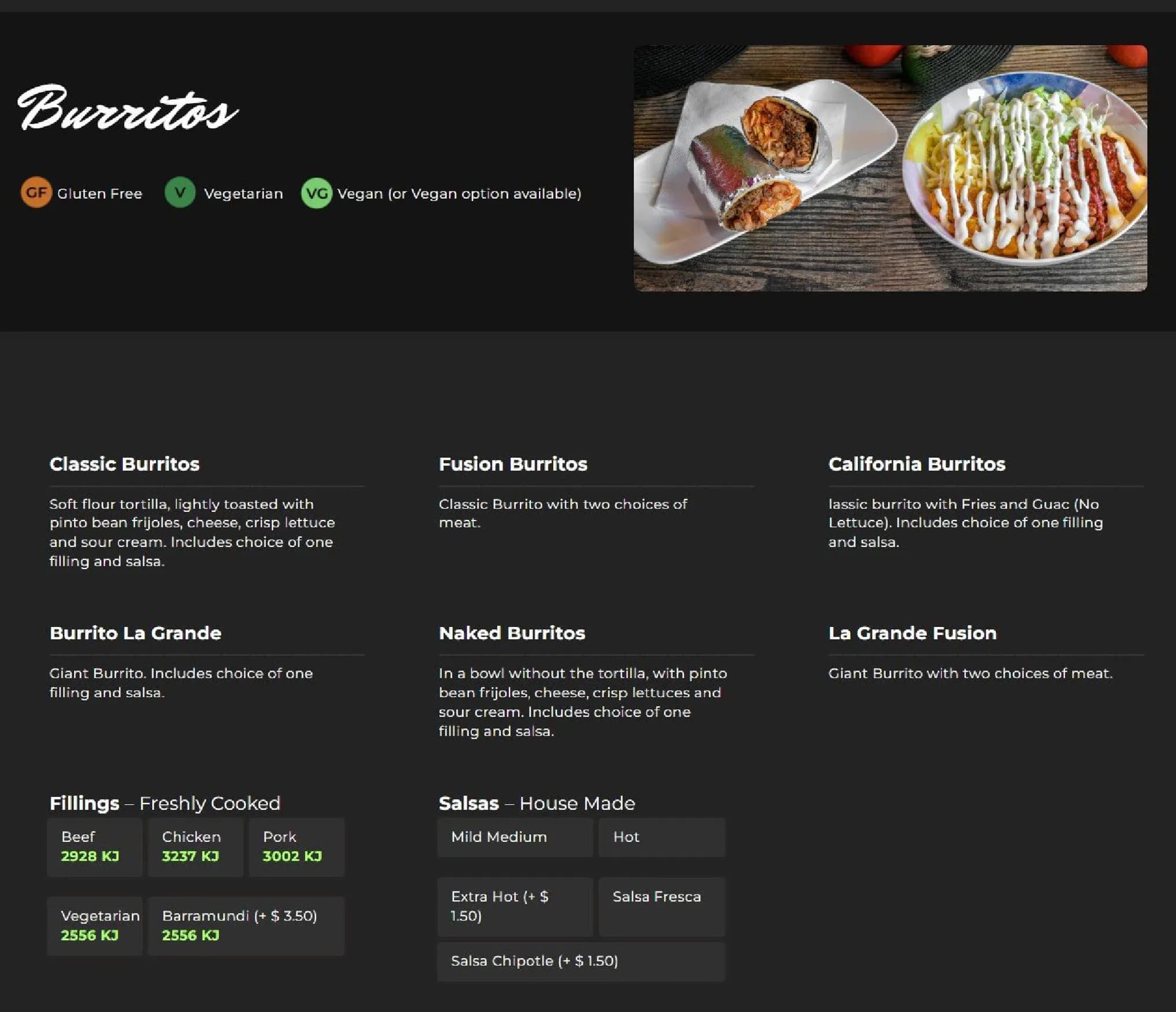Pick the Salsa Fresca option

tap(661, 907)
